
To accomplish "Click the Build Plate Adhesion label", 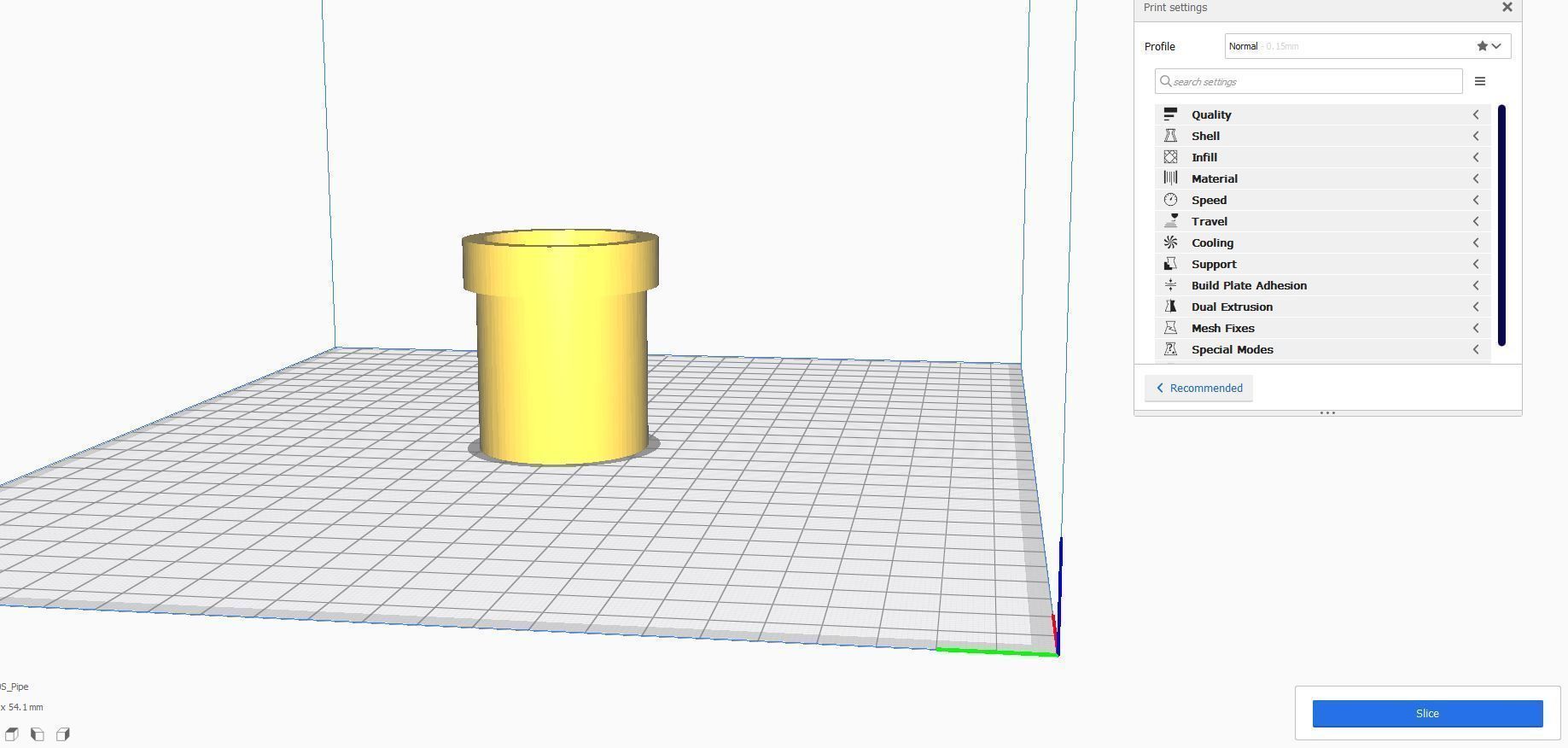I will 1249,285.
